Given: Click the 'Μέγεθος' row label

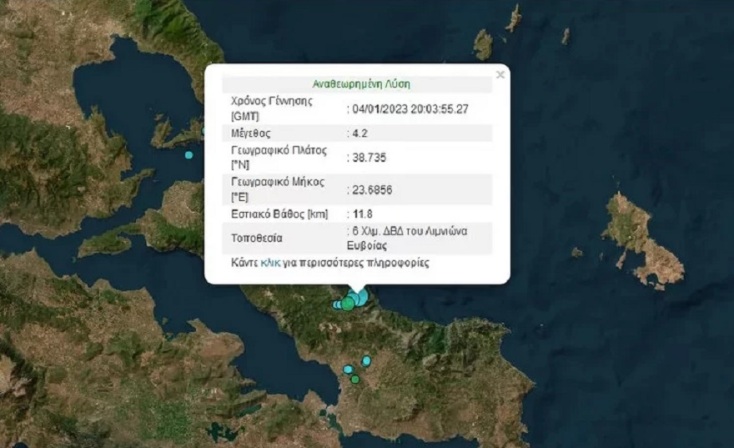Looking at the screenshot, I should 250,132.
